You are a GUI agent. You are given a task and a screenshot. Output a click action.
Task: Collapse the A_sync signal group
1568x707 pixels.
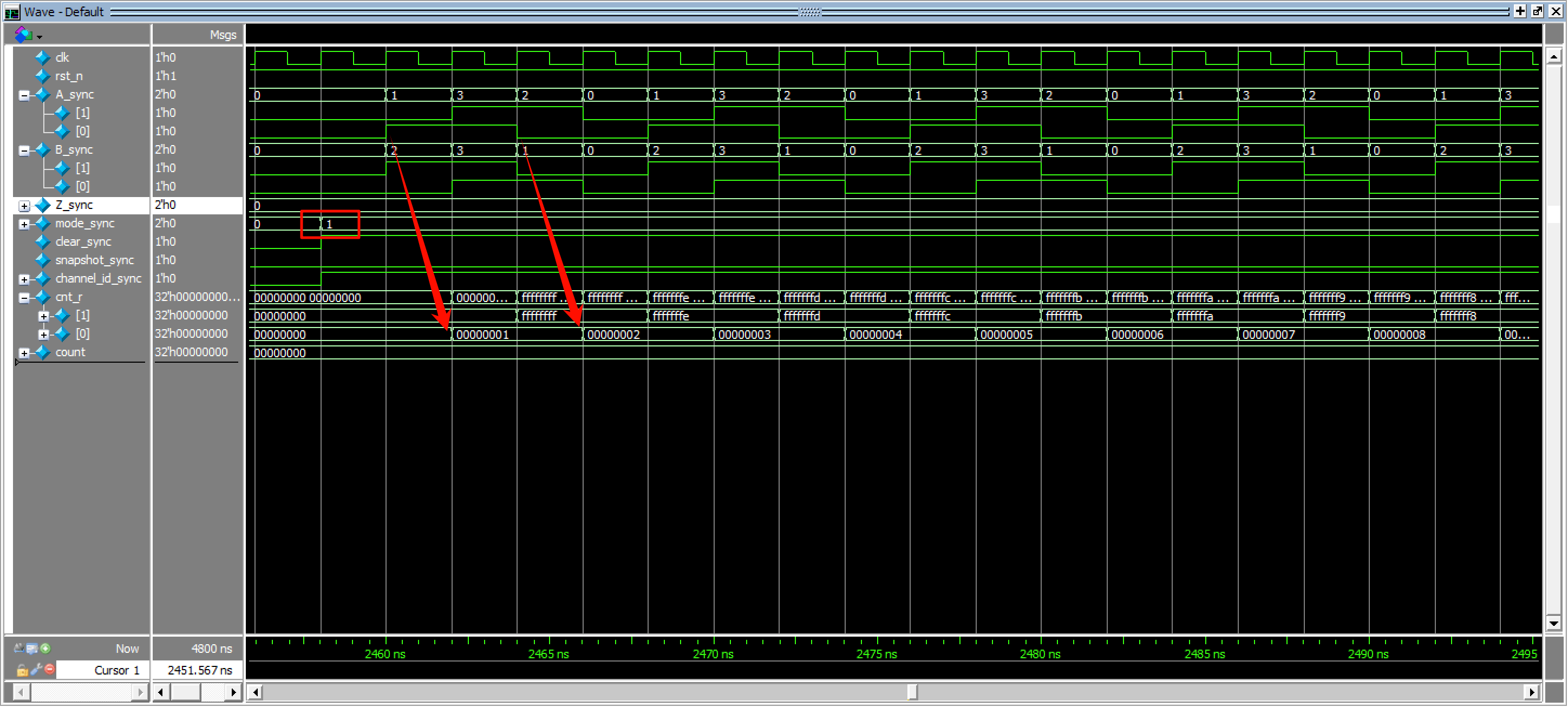tap(24, 95)
